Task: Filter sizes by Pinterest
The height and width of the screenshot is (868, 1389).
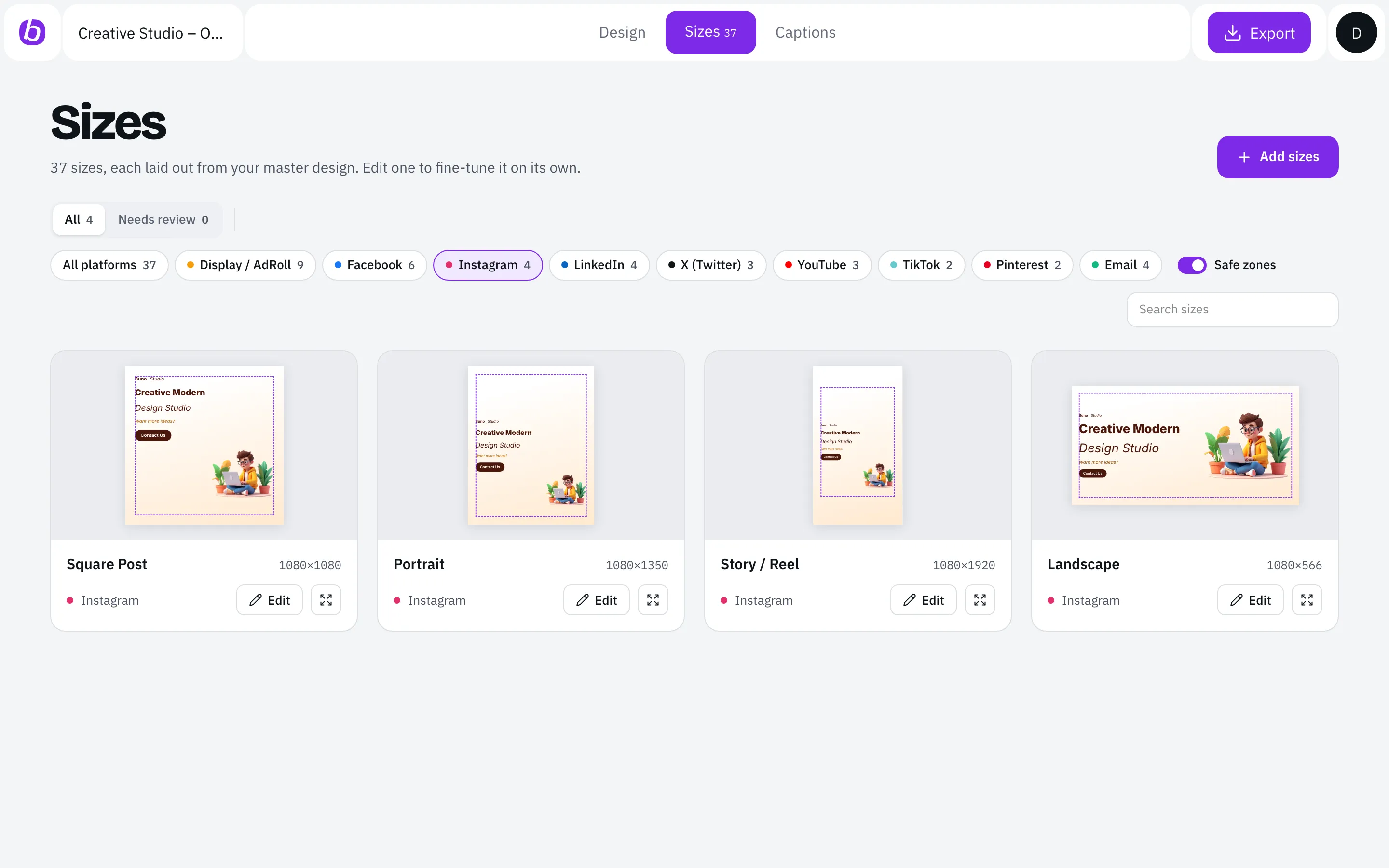Action: click(x=1021, y=265)
